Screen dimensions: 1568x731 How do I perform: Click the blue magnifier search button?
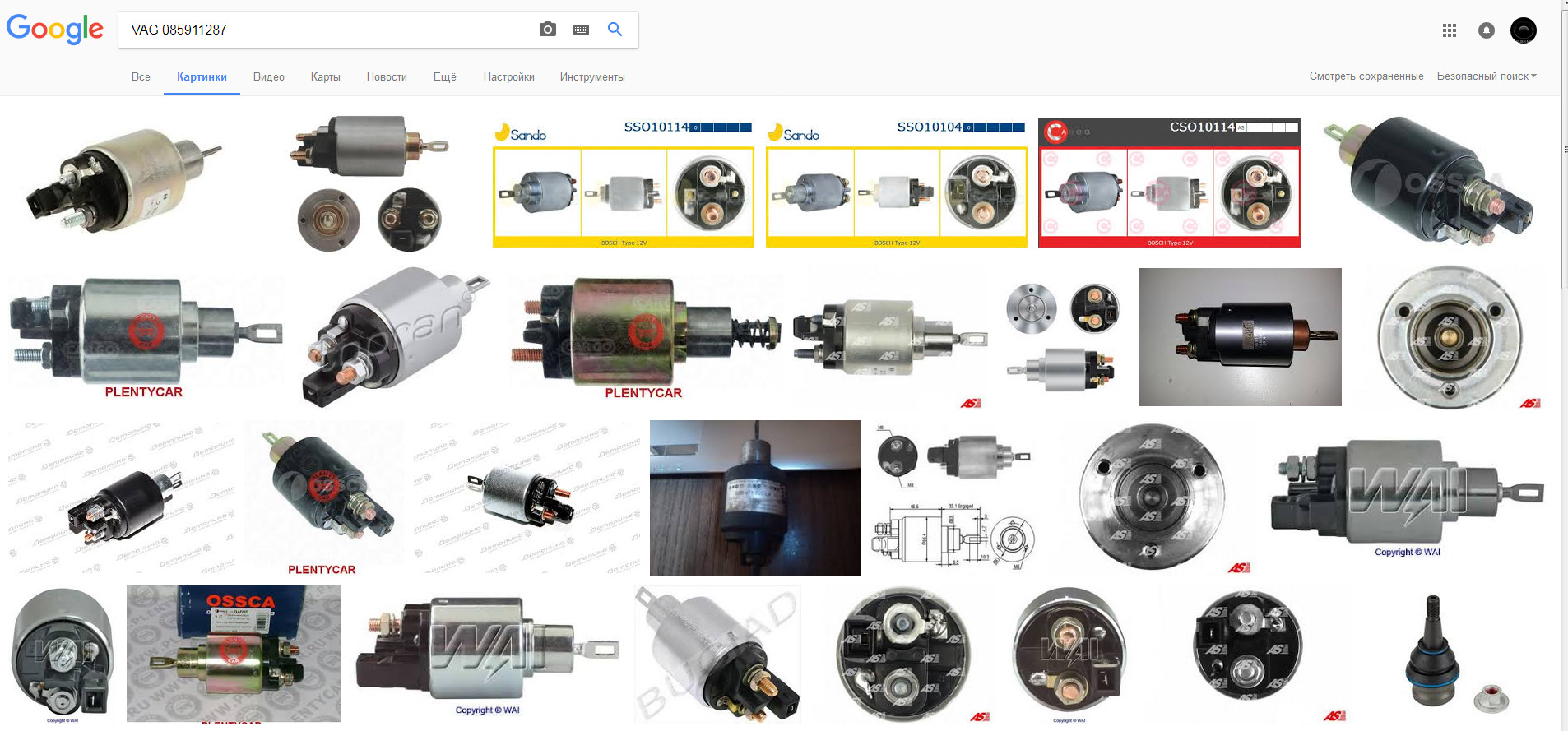pyautogui.click(x=615, y=29)
